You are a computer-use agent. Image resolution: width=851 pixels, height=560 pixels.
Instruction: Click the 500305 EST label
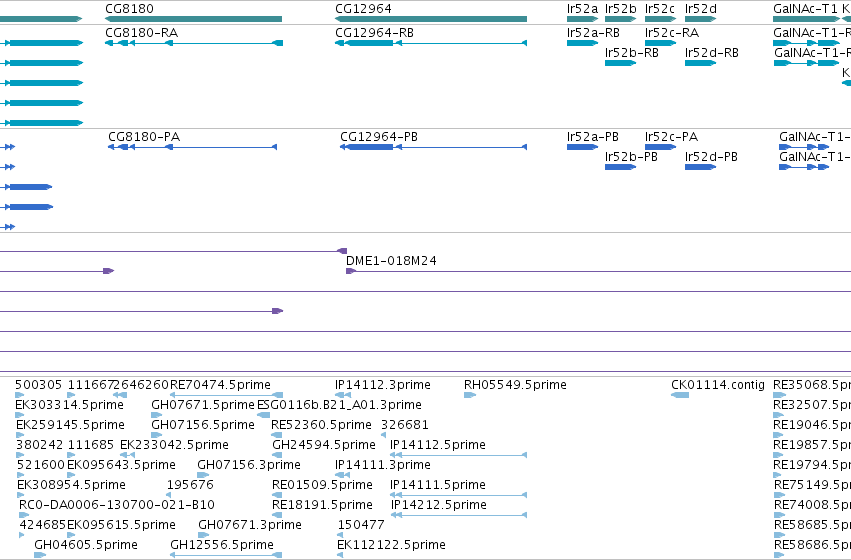[39, 385]
